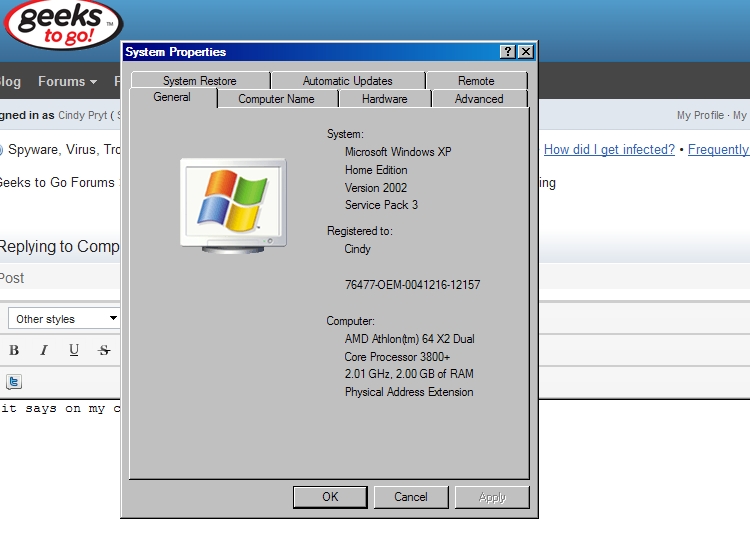Click the Bold formatting icon in editor
The width and height of the screenshot is (750, 550).
pos(14,350)
